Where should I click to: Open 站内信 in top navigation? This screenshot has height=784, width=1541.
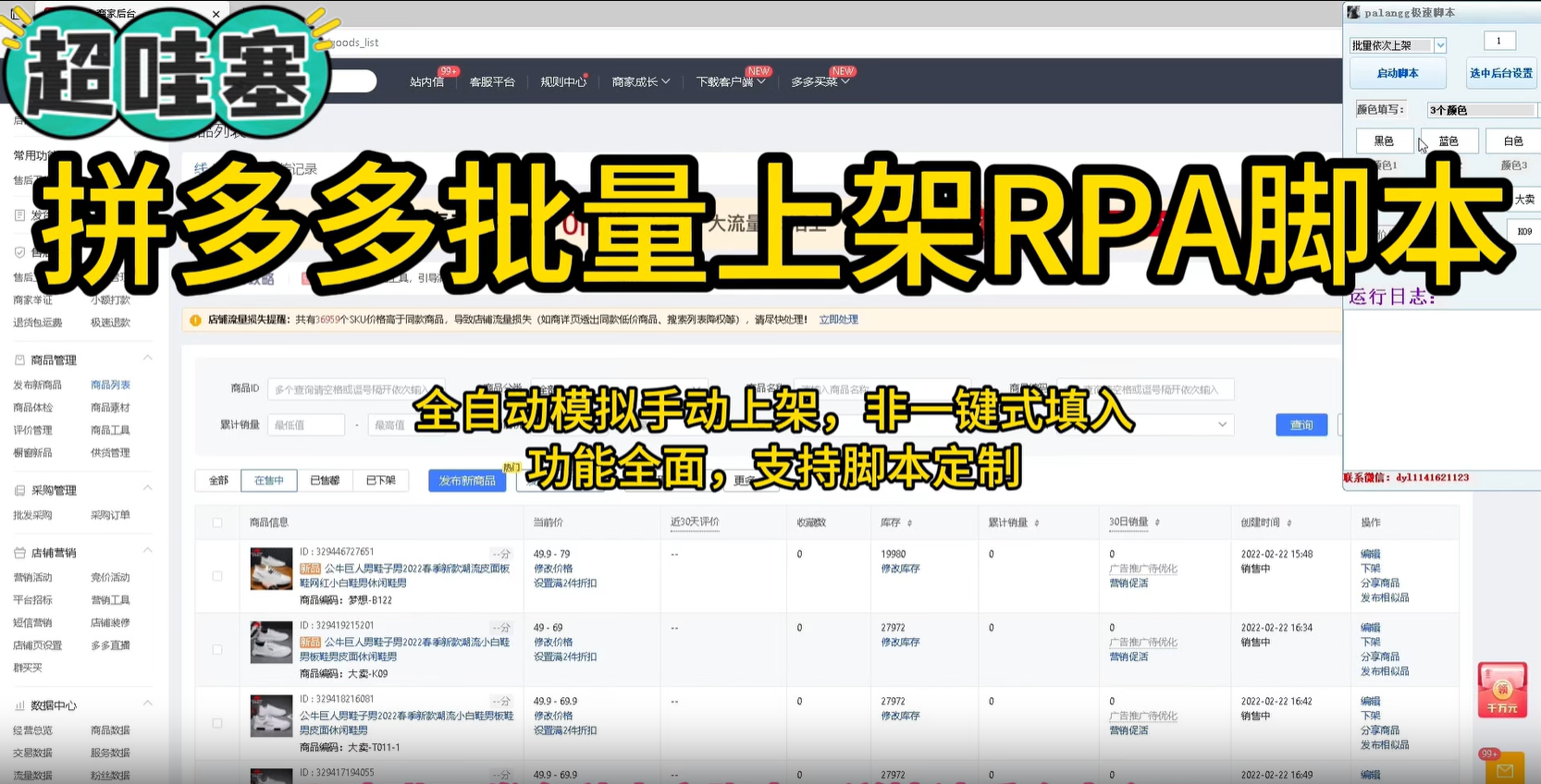coord(426,82)
